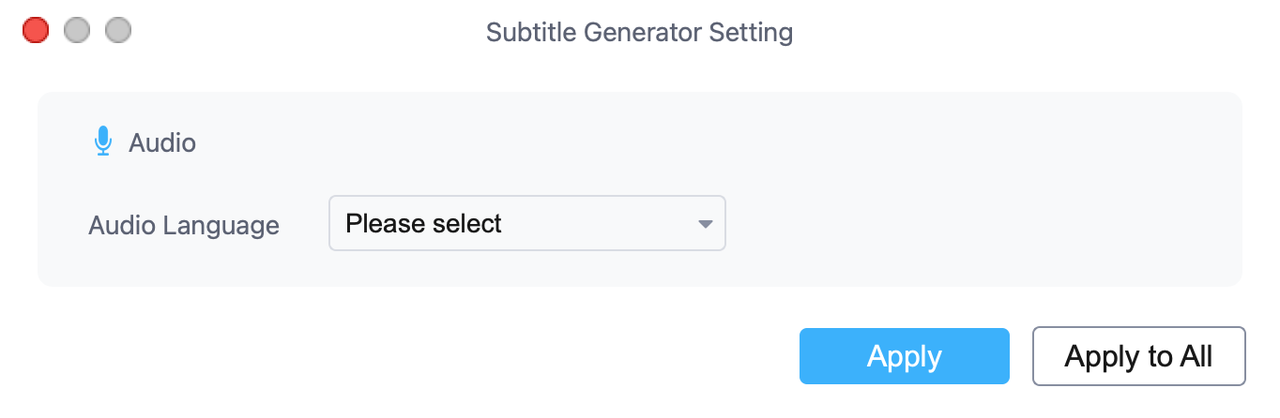
Task: Click the Apply button
Action: tap(904, 356)
